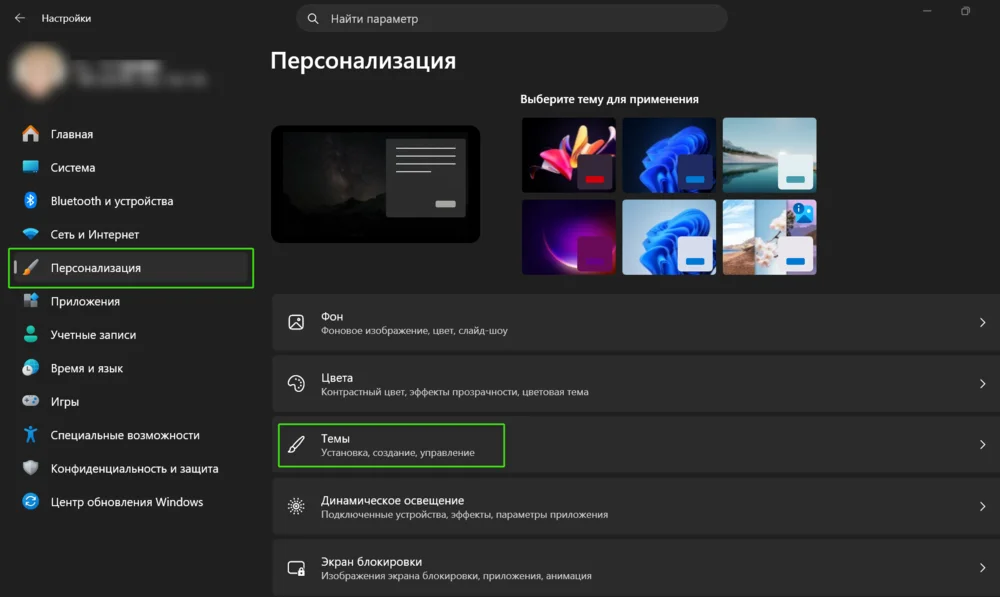Click the Приложения apps icon
This screenshot has height=597, width=1000.
30,301
